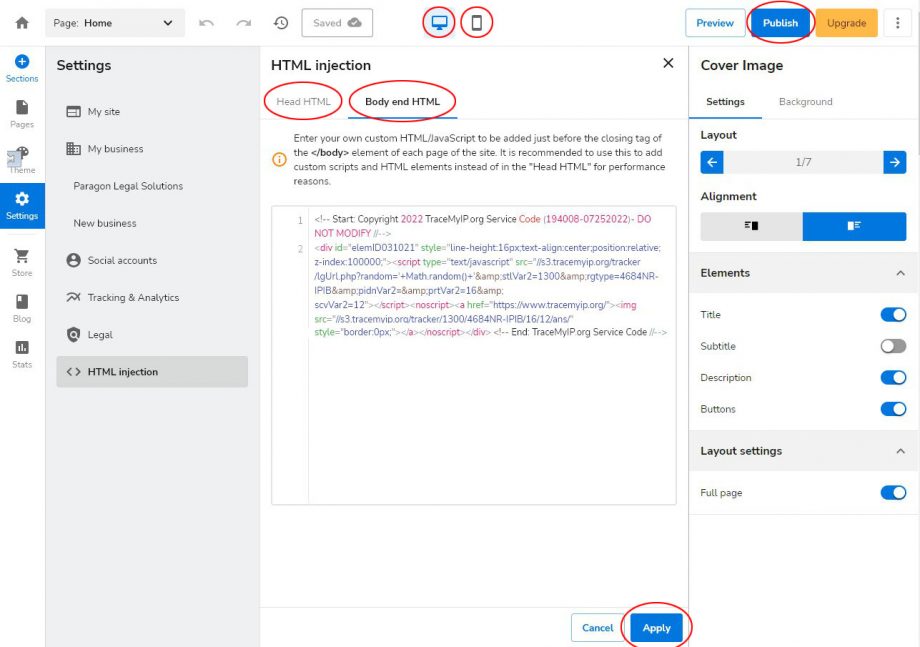This screenshot has height=647, width=920.
Task: Switch to desktop preview mode
Action: click(x=438, y=22)
